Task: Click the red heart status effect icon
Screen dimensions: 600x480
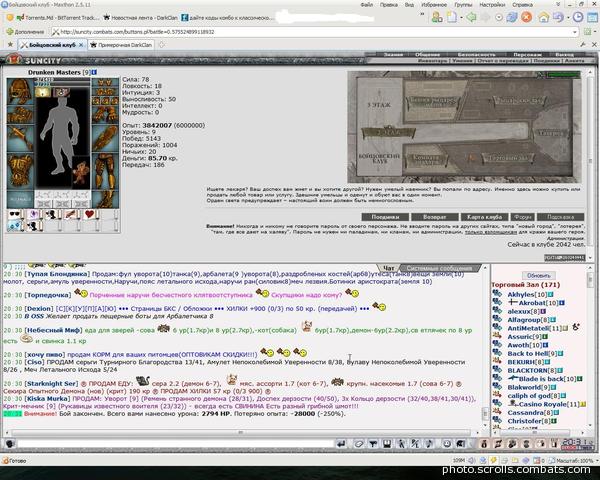Action: 89,215
